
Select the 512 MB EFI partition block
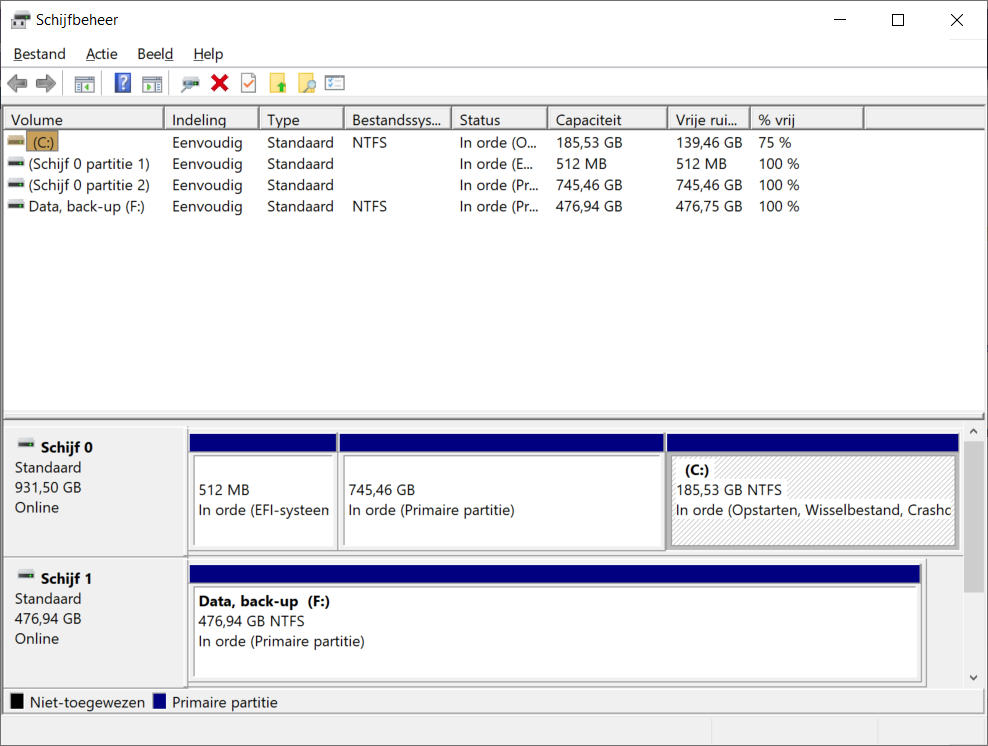pyautogui.click(x=263, y=500)
